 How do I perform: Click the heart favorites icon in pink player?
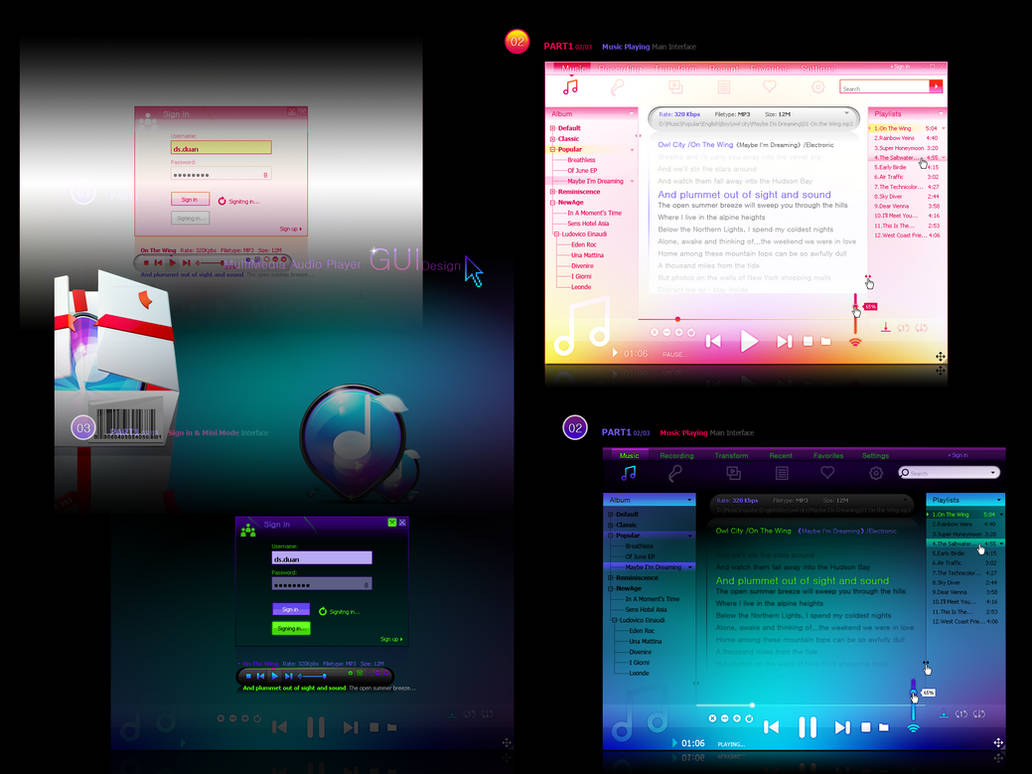[769, 86]
